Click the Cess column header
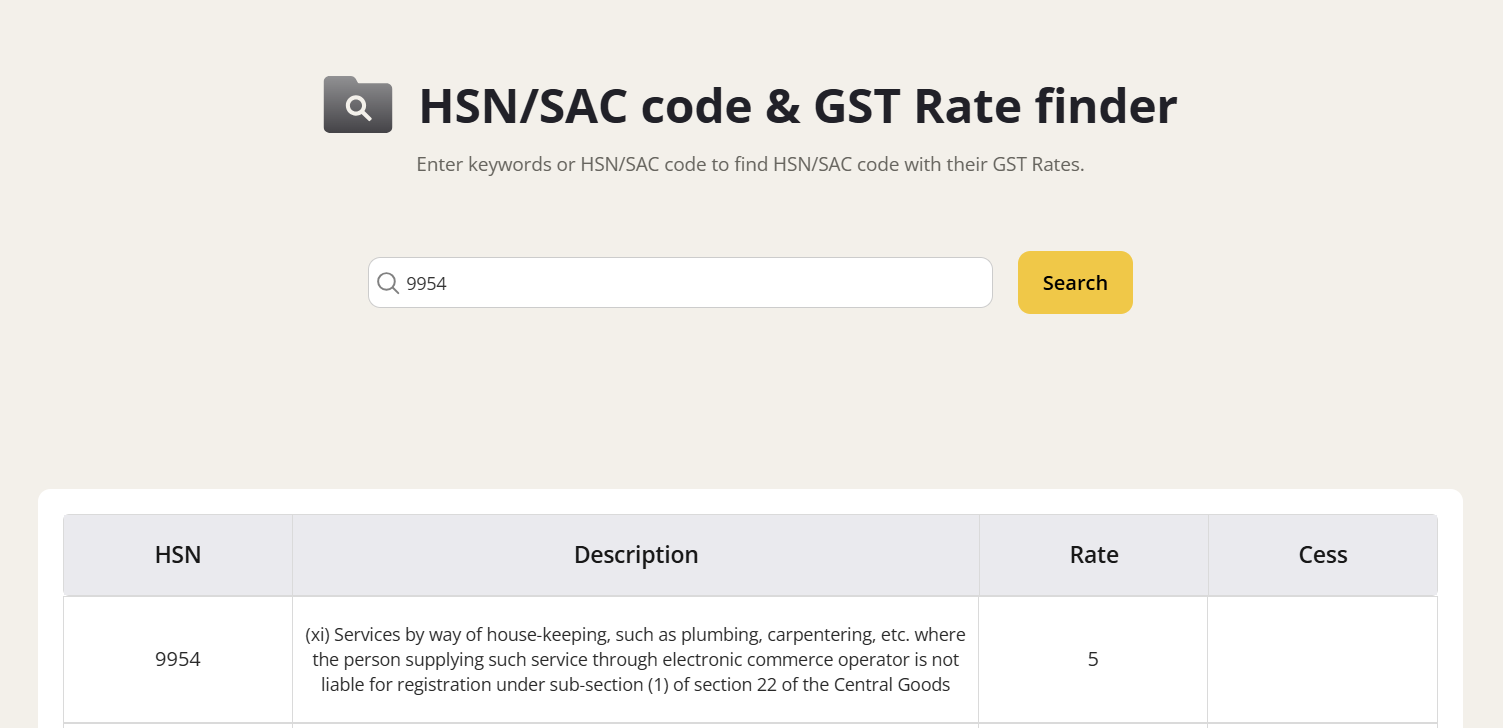The image size is (1503, 728). pos(1323,555)
